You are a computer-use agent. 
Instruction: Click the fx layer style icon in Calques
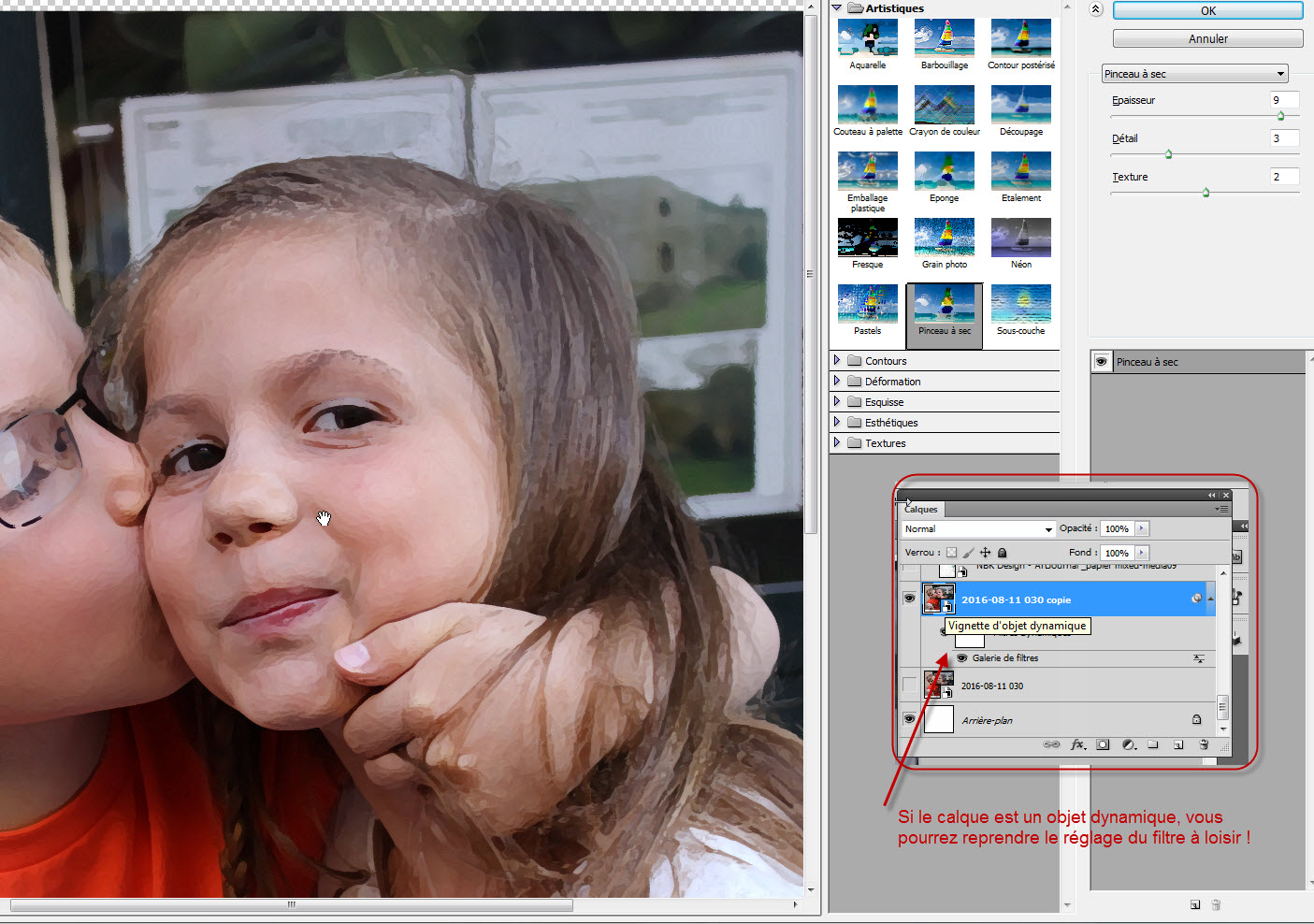click(x=1077, y=744)
